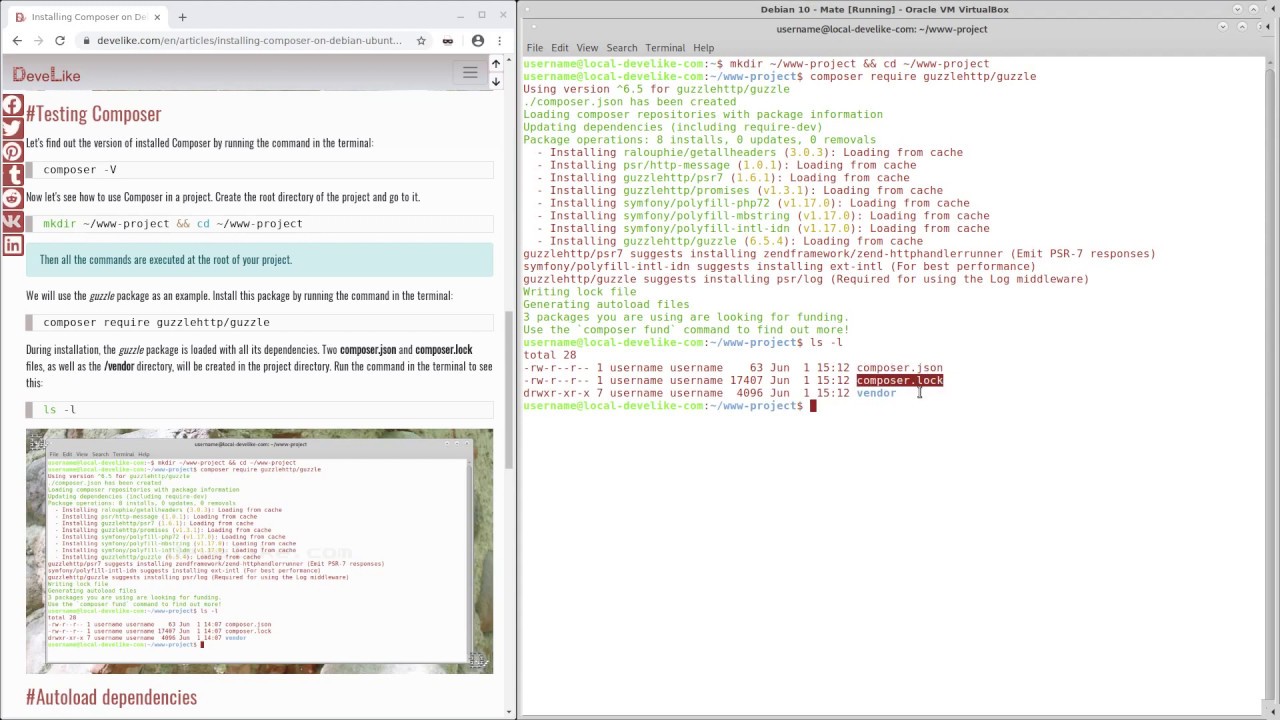Jump down with the page down-arrow button
The height and width of the screenshot is (720, 1280).
(x=495, y=82)
